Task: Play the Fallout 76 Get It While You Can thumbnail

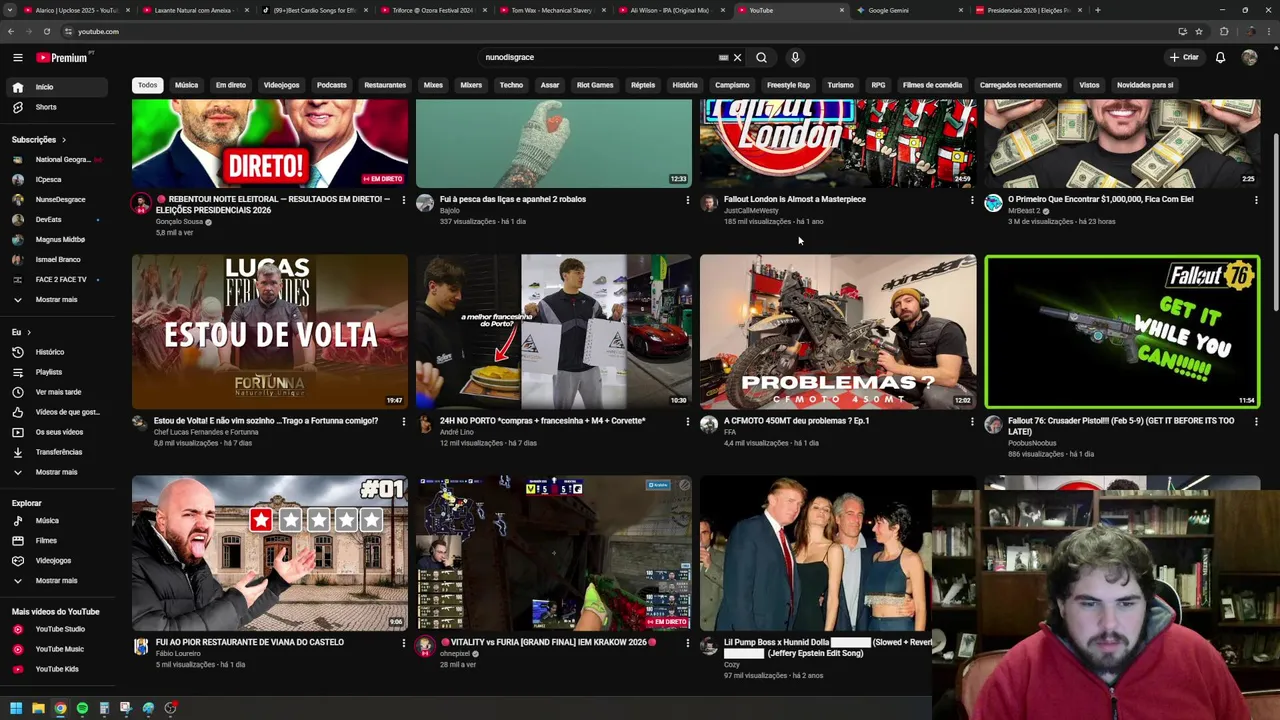Action: coord(1122,332)
